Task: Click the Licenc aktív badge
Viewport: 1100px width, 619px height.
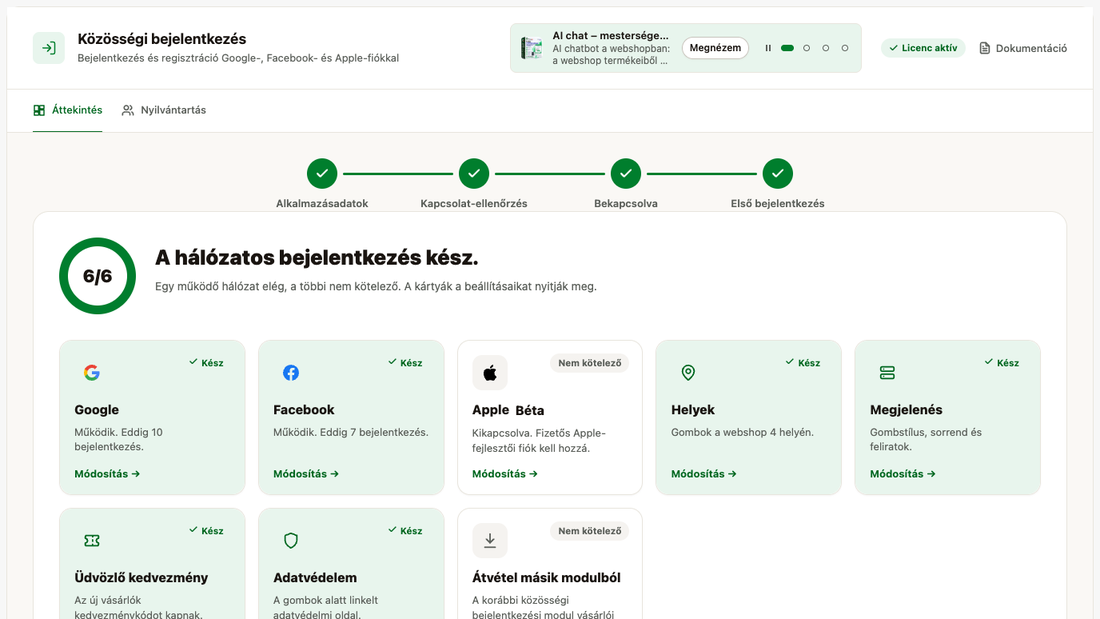Action: [923, 48]
